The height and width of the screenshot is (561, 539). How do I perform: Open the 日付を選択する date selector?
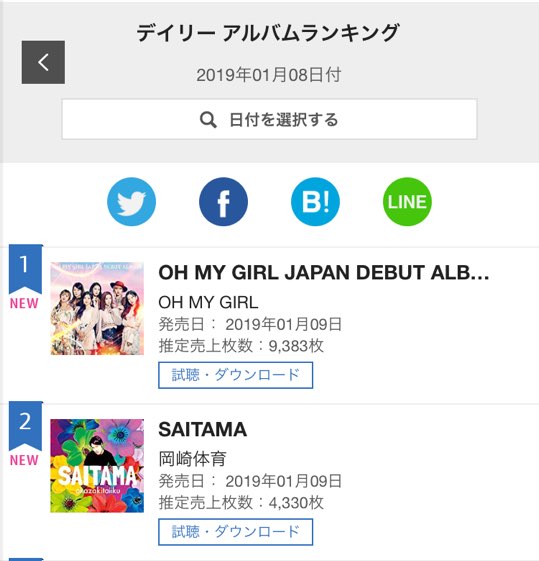(x=269, y=119)
